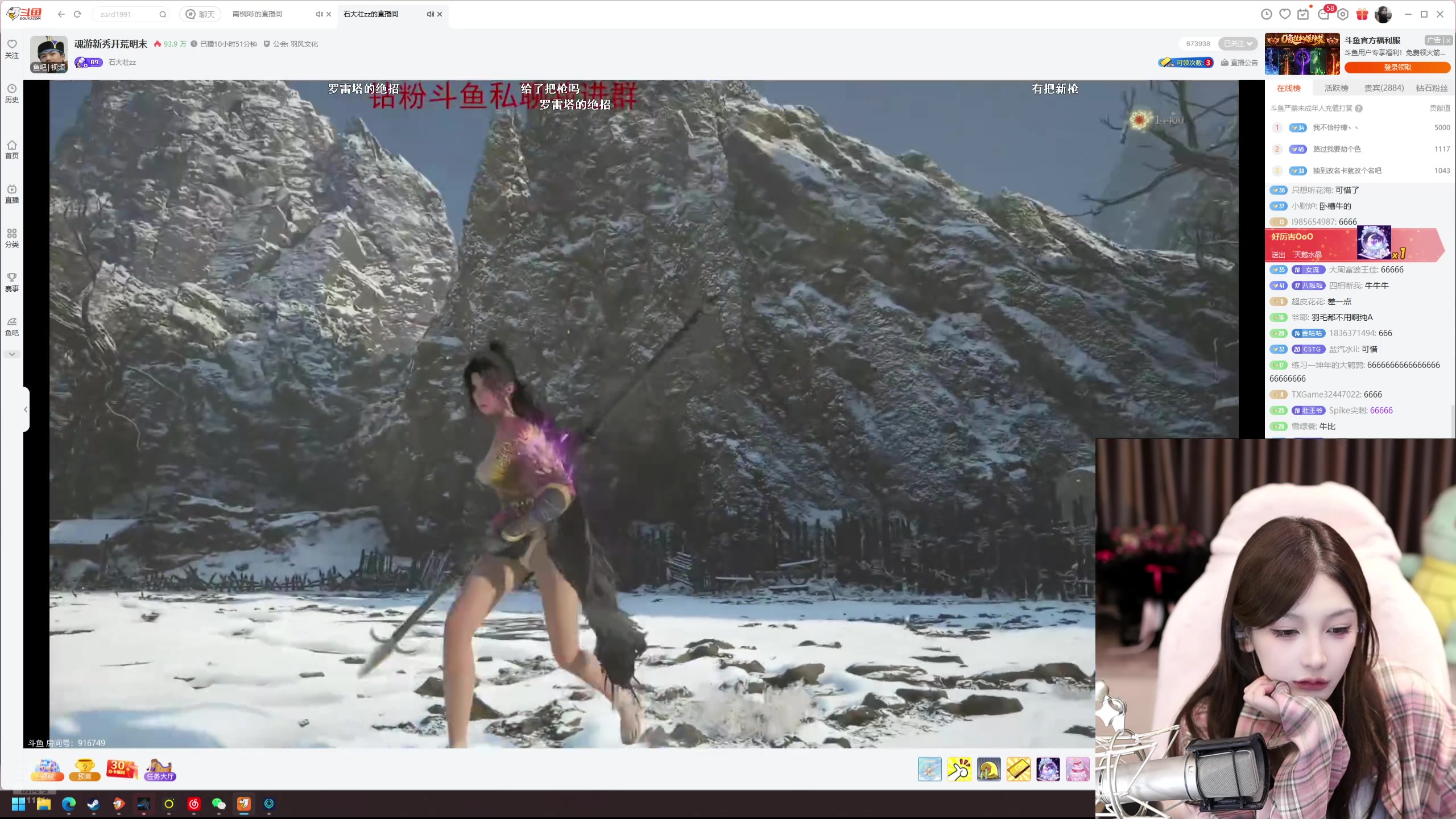Image resolution: width=1456 pixels, height=819 pixels.
Task: Open 任务大厅 task hall
Action: click(x=160, y=770)
